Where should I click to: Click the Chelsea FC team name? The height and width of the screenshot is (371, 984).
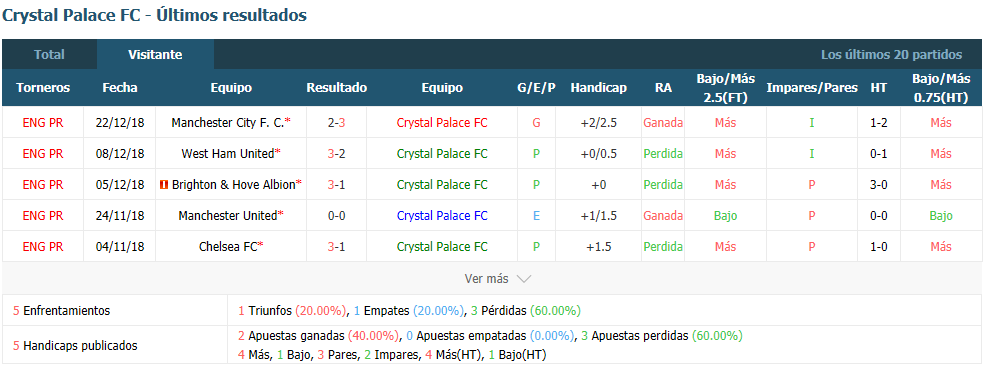tap(228, 247)
